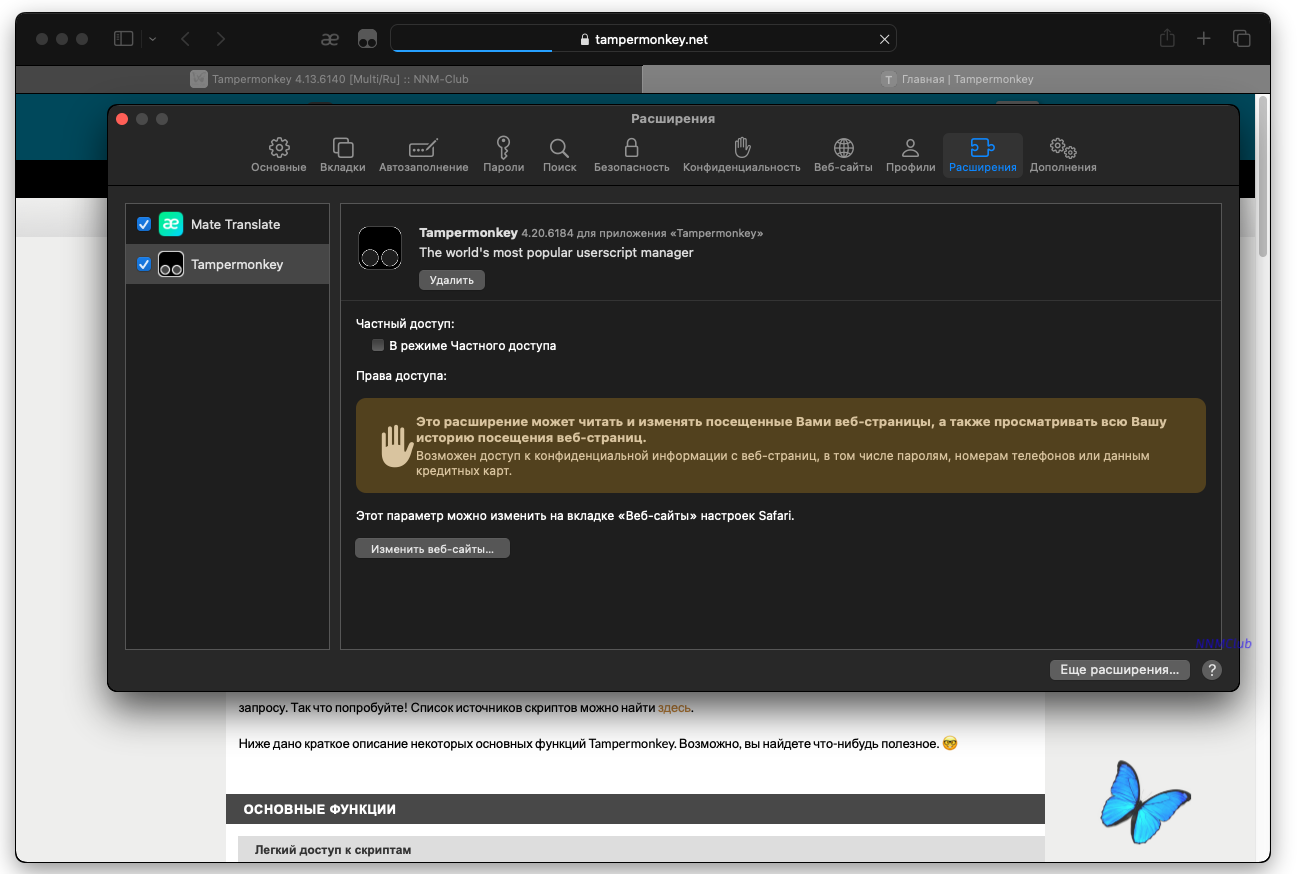
Task: Disable the Mate Translate extension checkbox
Action: [x=144, y=224]
